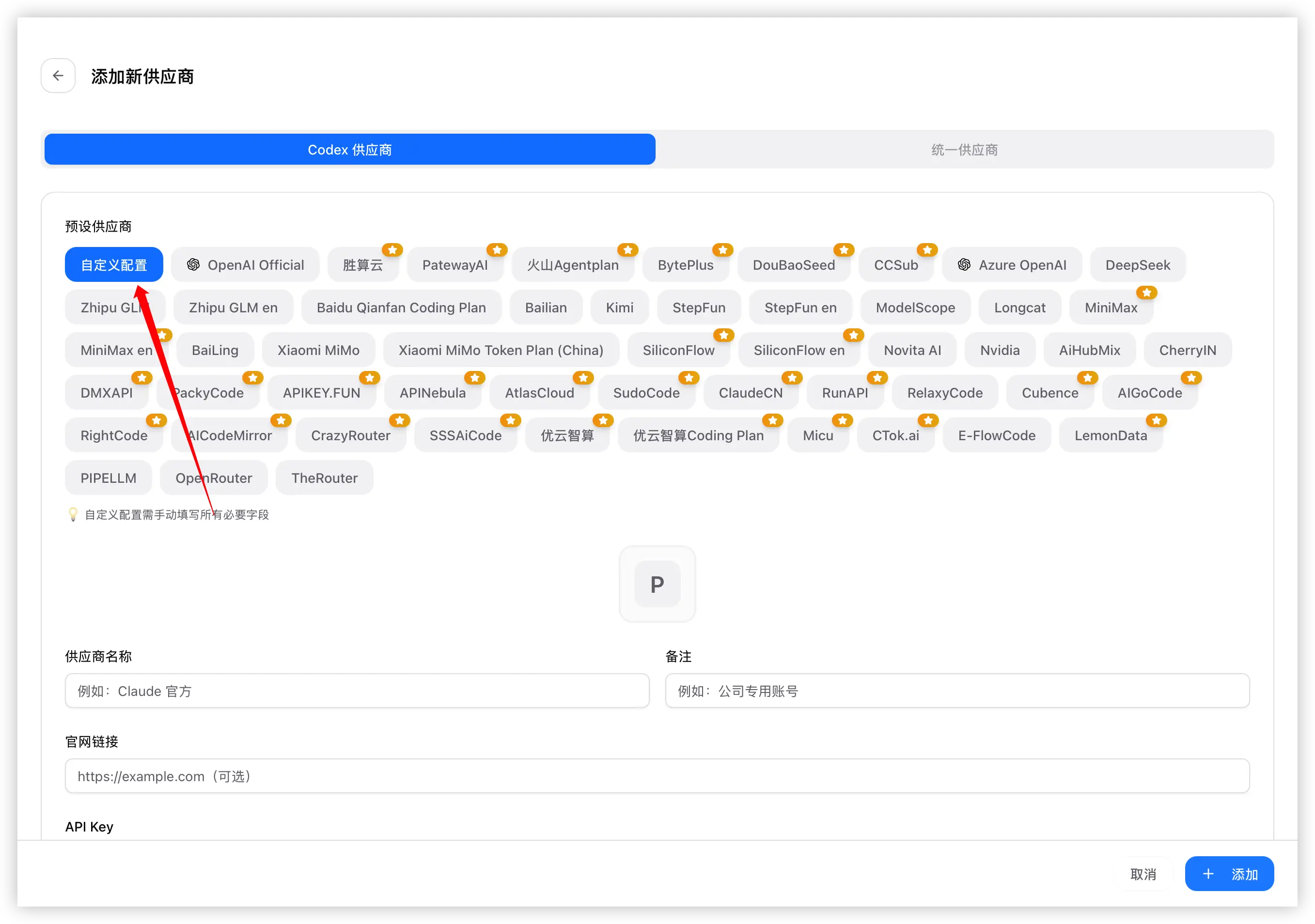Select the TheRouter preset
The height and width of the screenshot is (924, 1315).
click(x=324, y=478)
